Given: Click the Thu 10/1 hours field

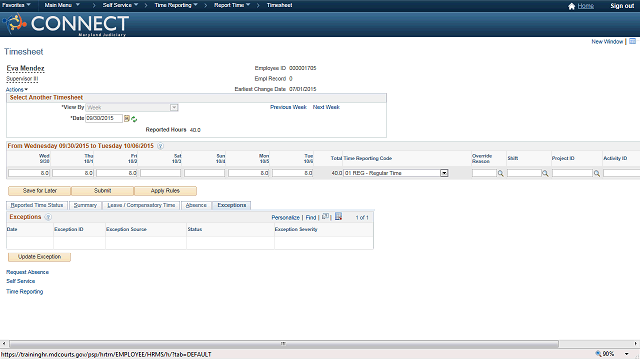Looking at the screenshot, I should click(x=73, y=173).
